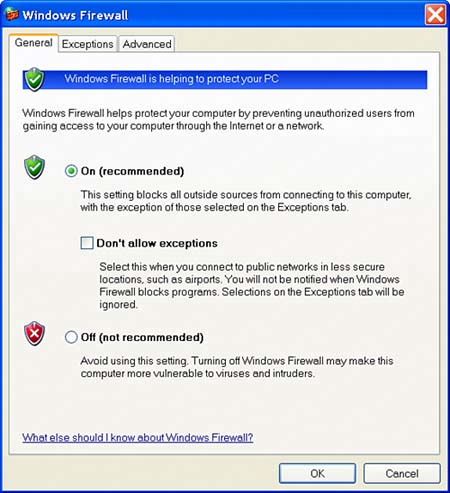Click the firewall description paragraph text

218,120
